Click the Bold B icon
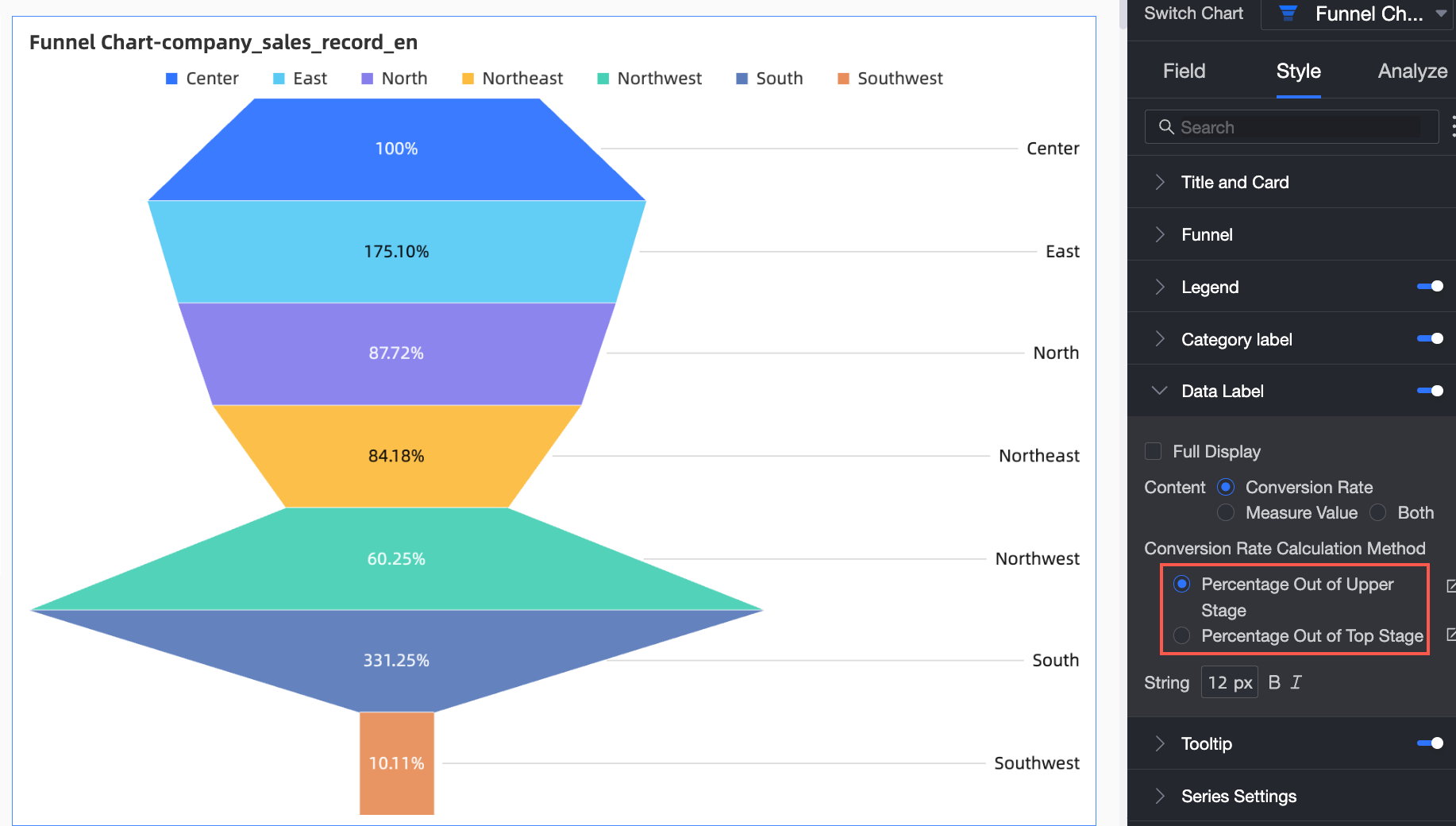 click(x=1274, y=682)
